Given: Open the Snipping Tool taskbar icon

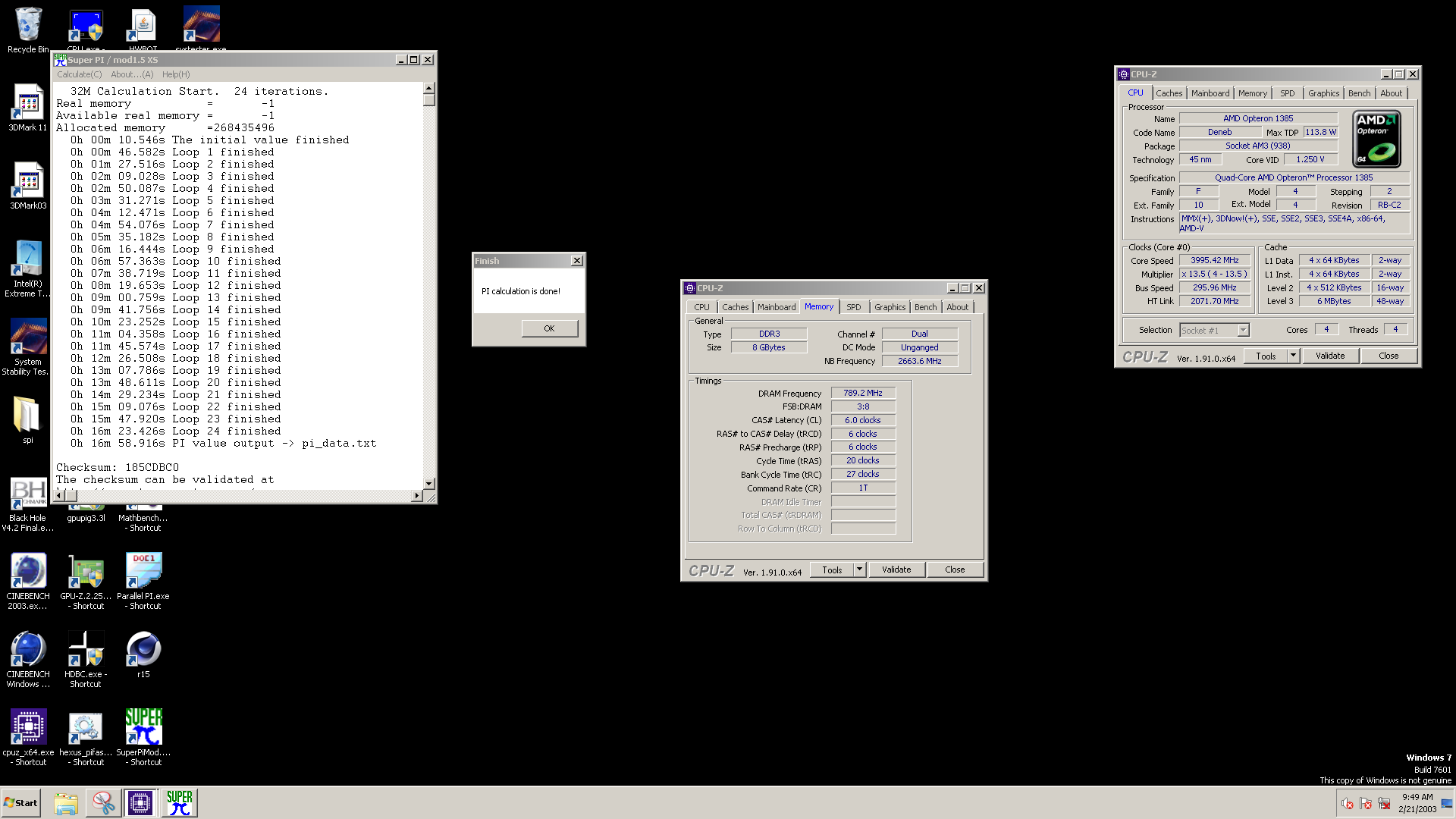Looking at the screenshot, I should [103, 803].
